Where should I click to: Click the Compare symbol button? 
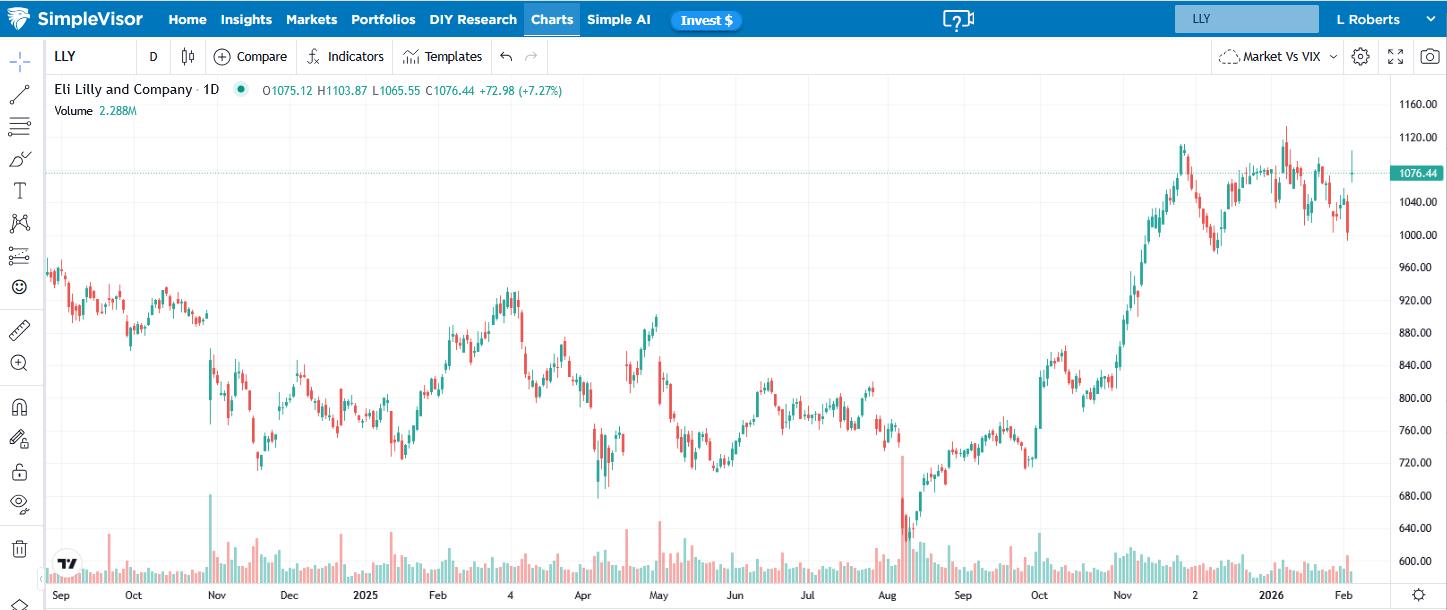point(250,57)
